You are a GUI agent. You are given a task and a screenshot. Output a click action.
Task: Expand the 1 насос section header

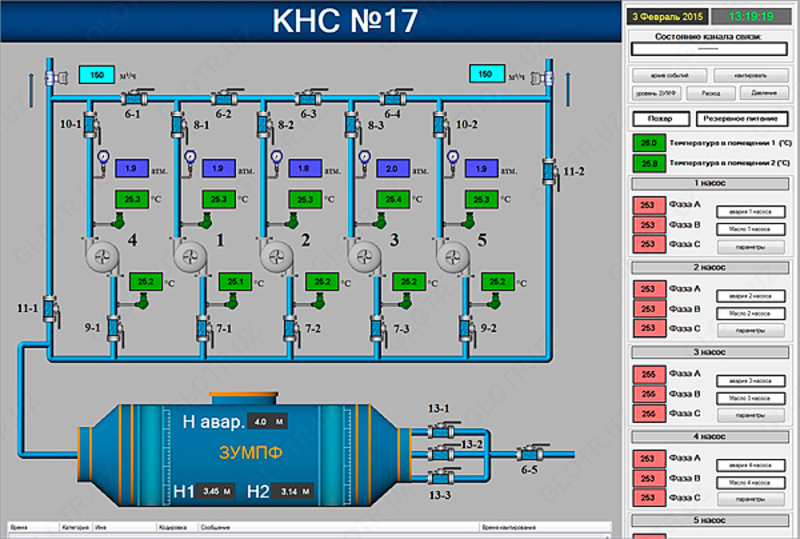pyautogui.click(x=709, y=184)
